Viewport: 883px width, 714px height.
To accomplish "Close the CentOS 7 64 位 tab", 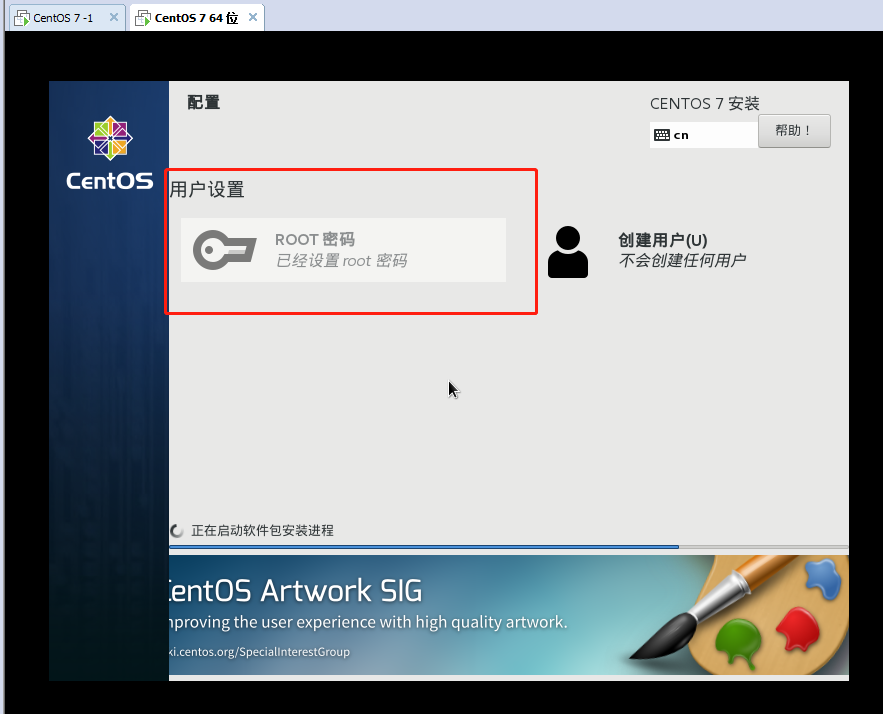I will point(253,17).
